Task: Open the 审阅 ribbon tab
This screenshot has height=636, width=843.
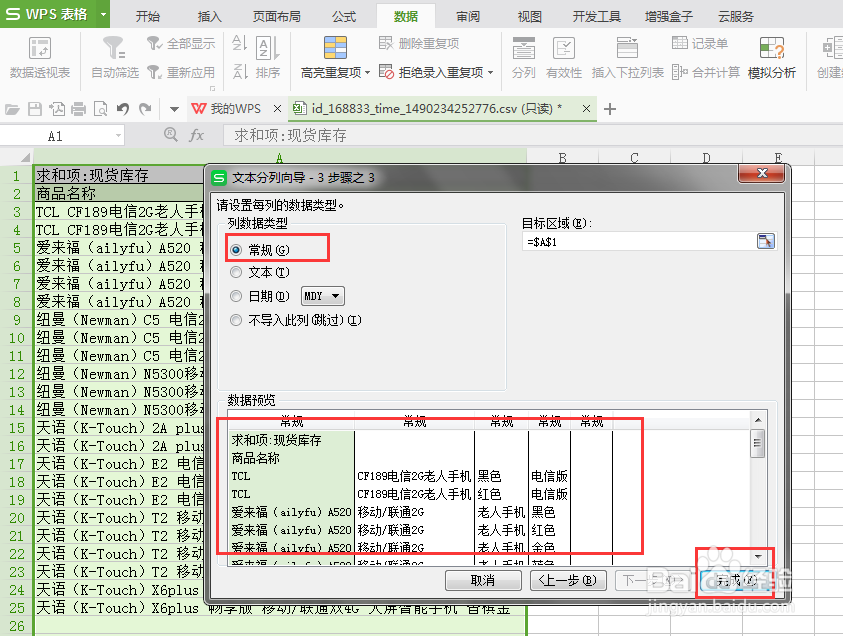Action: (468, 17)
